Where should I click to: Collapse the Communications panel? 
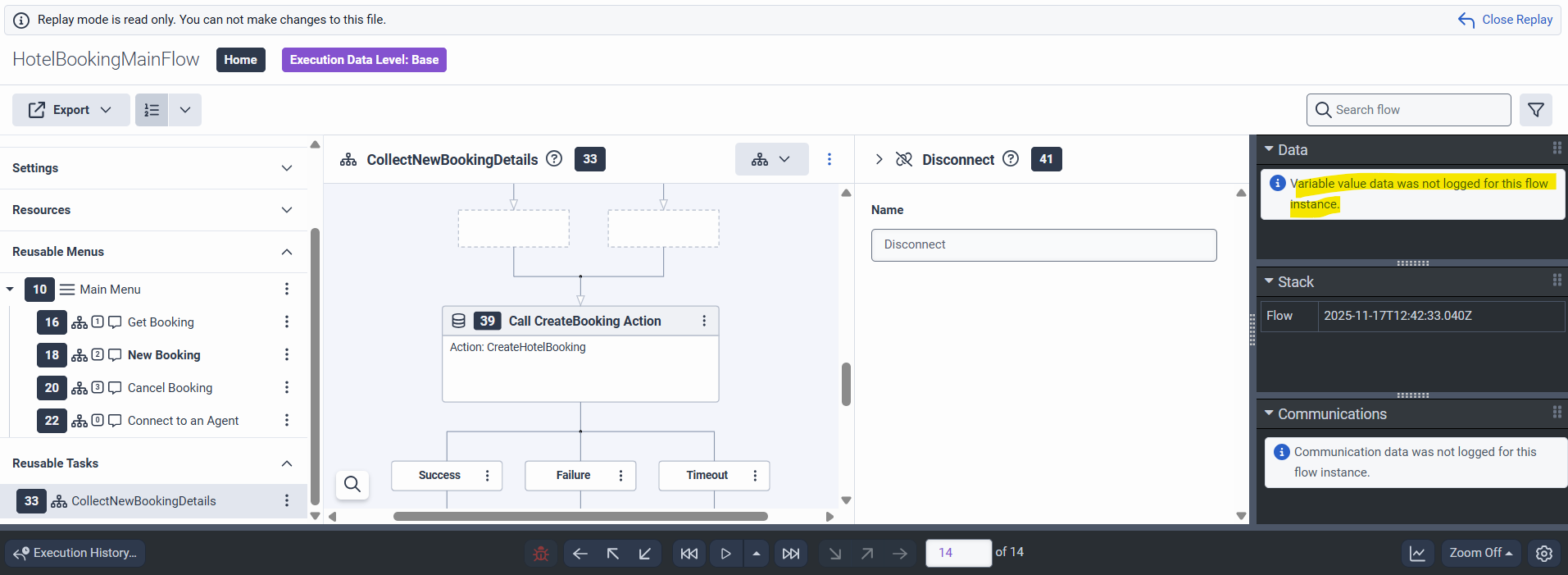click(1269, 413)
